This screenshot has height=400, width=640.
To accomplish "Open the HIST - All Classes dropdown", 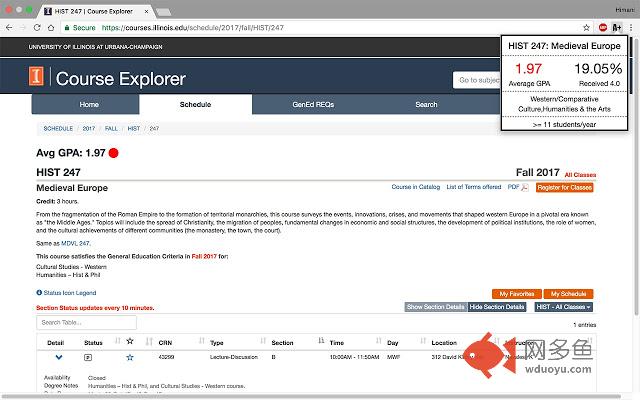I will coord(563,307).
